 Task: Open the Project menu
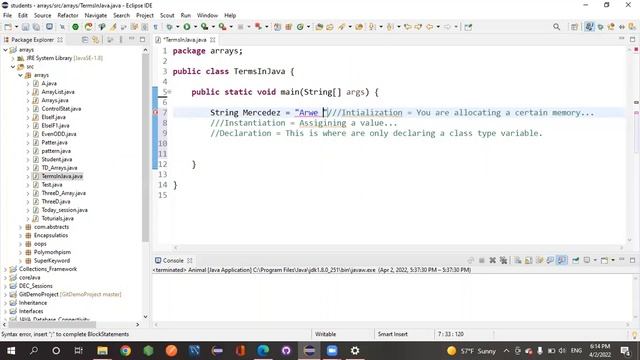145,15
